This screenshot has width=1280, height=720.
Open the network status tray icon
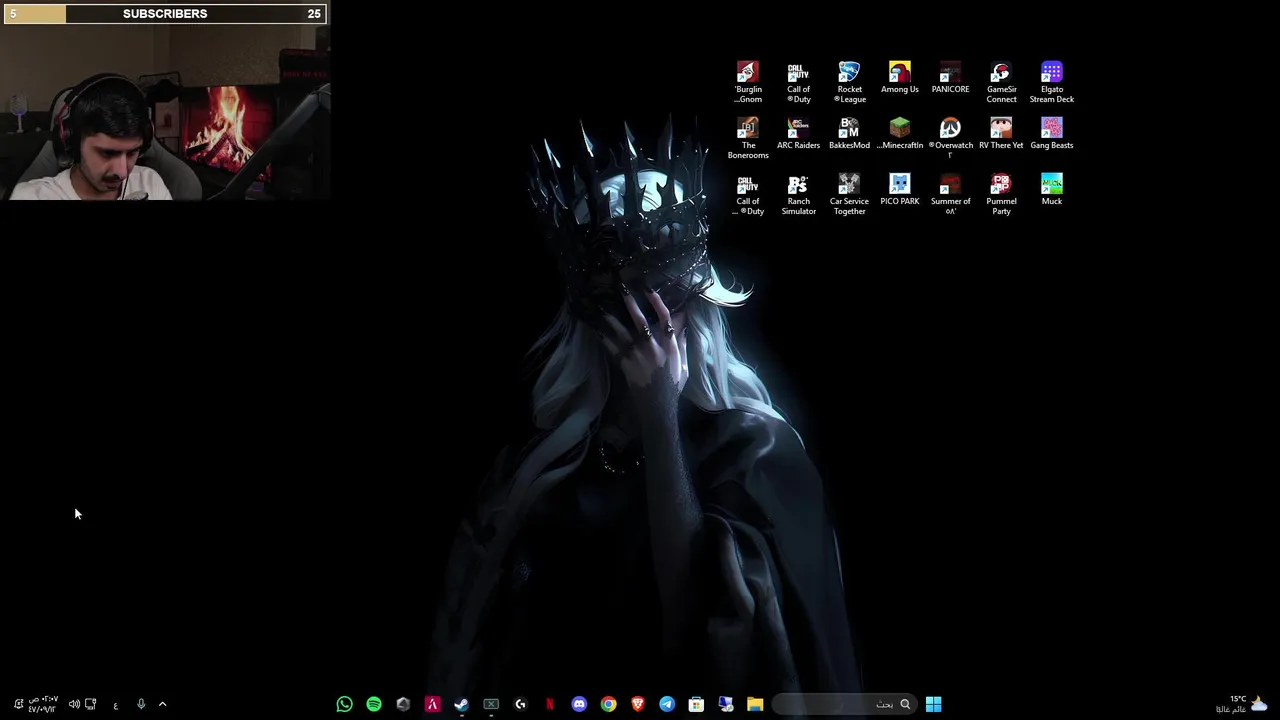(91, 704)
